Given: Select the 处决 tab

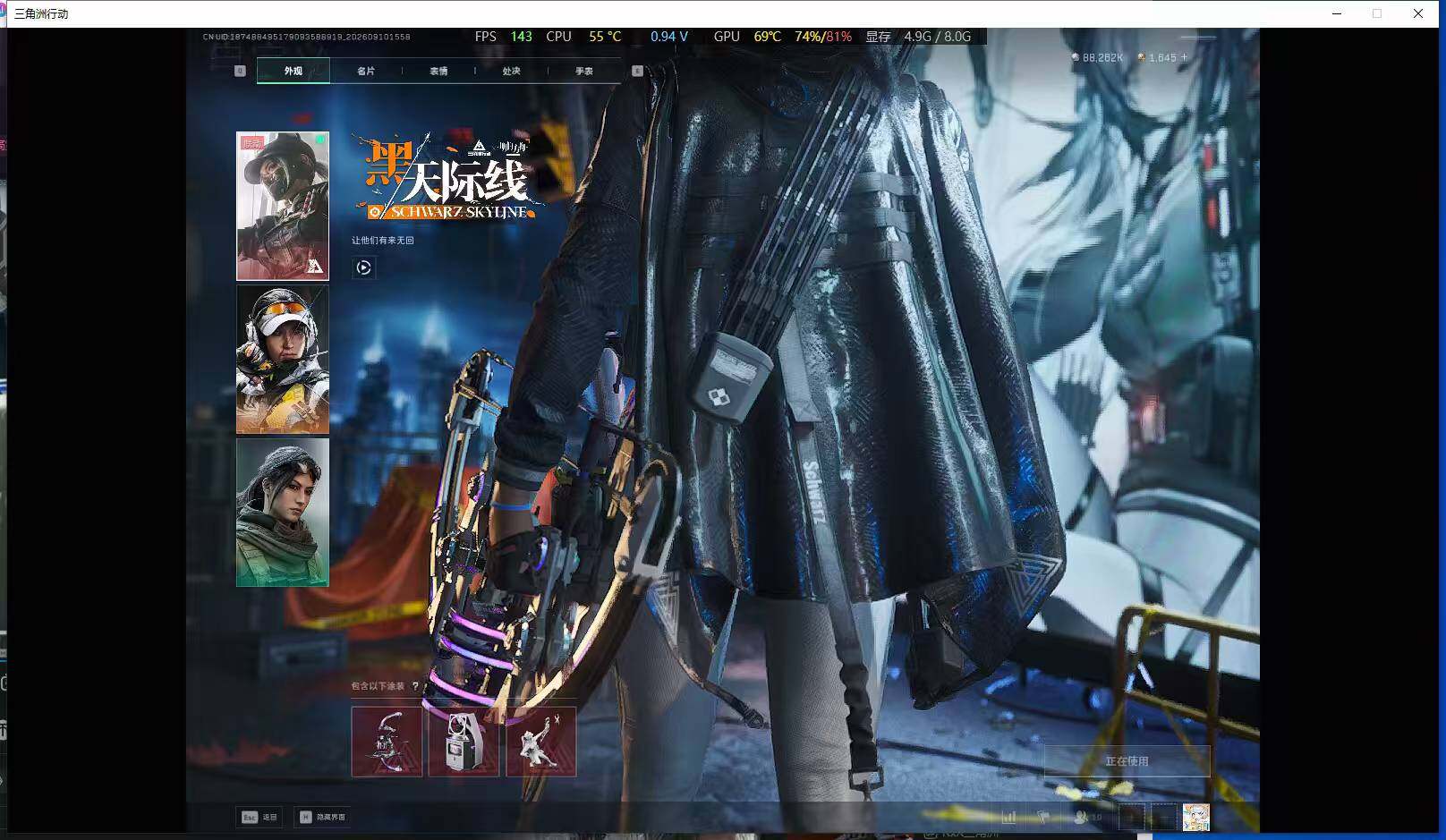Looking at the screenshot, I should tap(511, 71).
